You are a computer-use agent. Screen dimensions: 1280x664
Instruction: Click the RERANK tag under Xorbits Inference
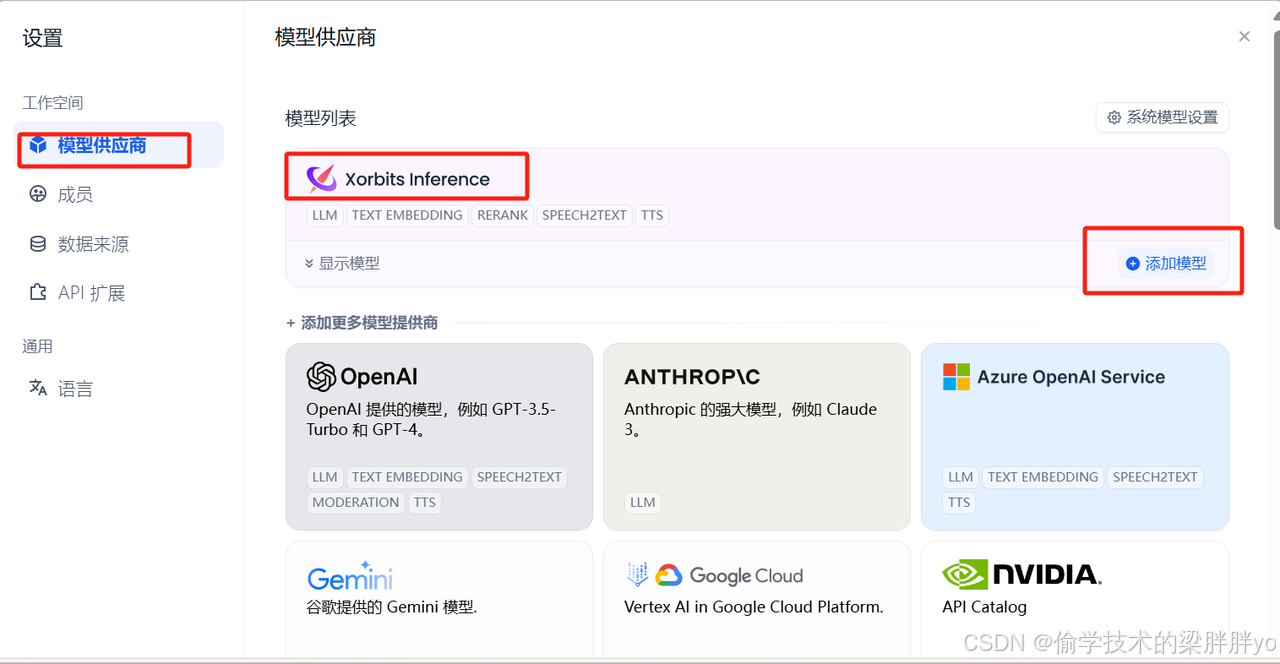502,215
